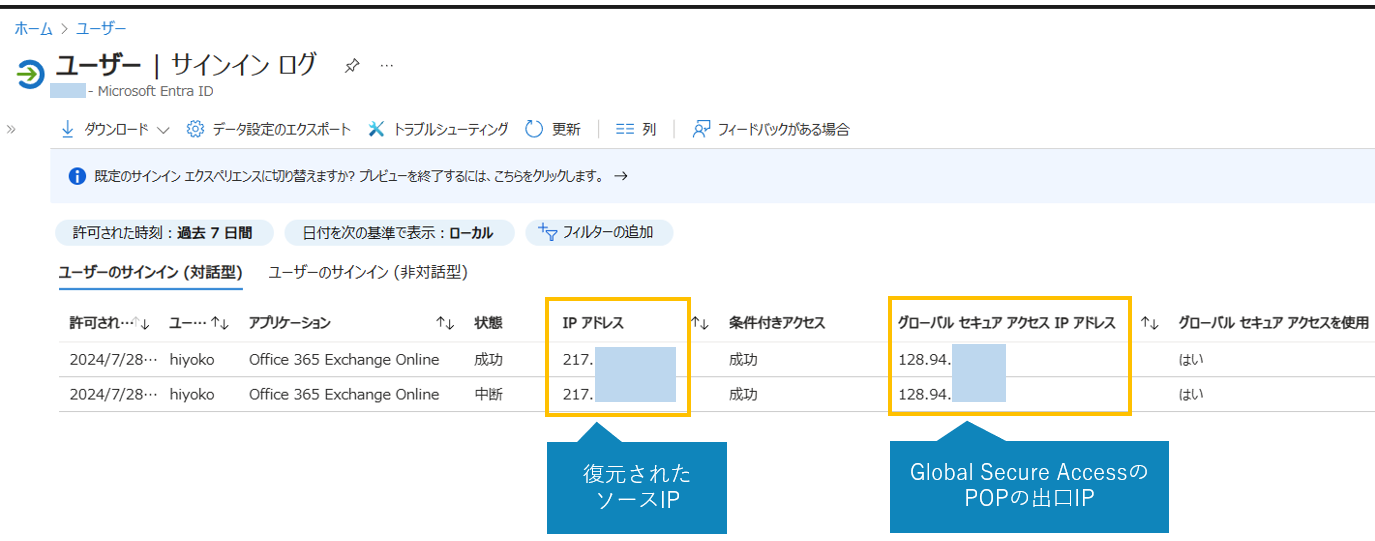
Task: Click hiyoko in the 中断 status row
Action: pos(193,394)
